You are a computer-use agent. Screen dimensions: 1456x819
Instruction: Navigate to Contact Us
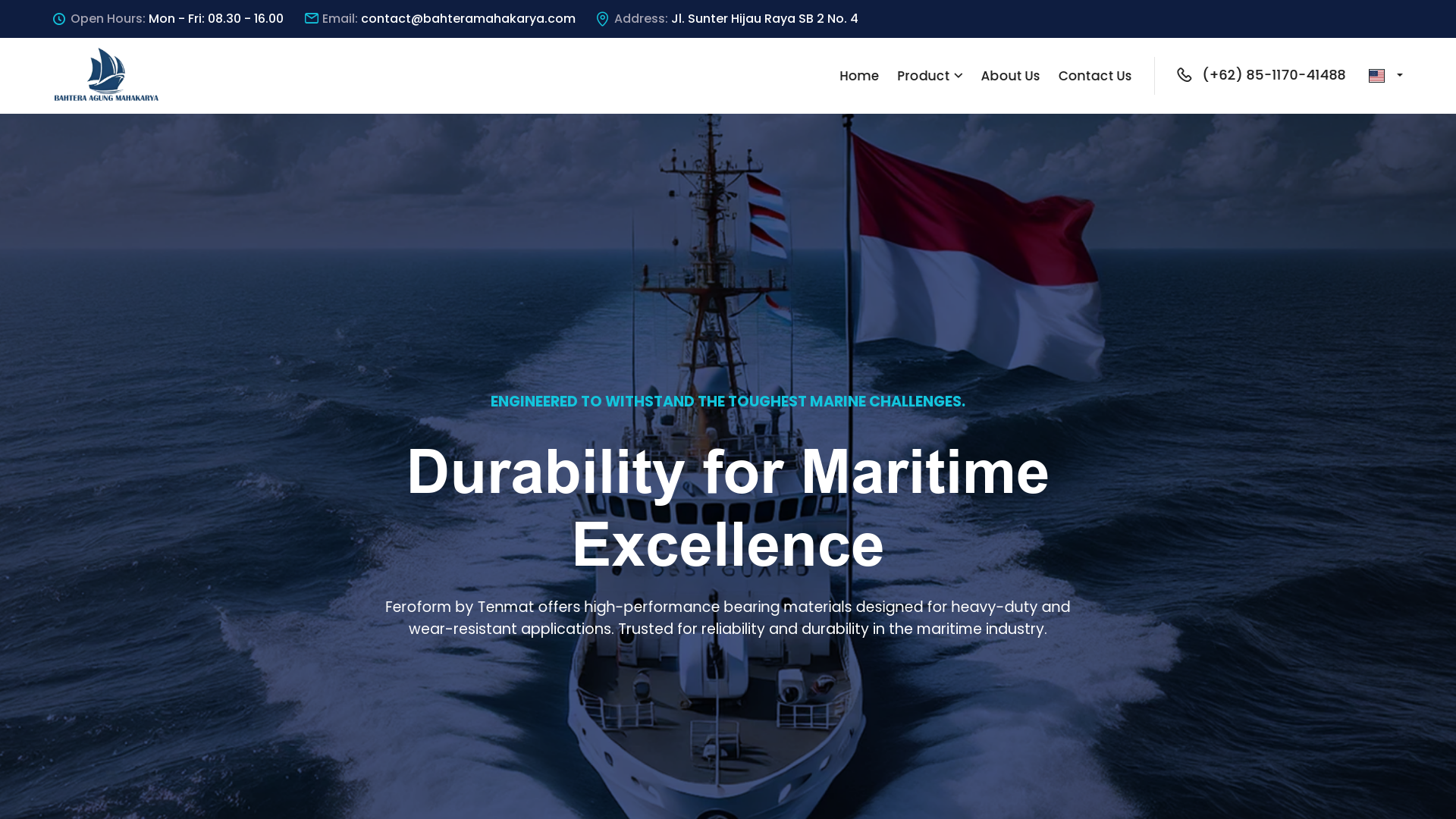tap(1094, 76)
